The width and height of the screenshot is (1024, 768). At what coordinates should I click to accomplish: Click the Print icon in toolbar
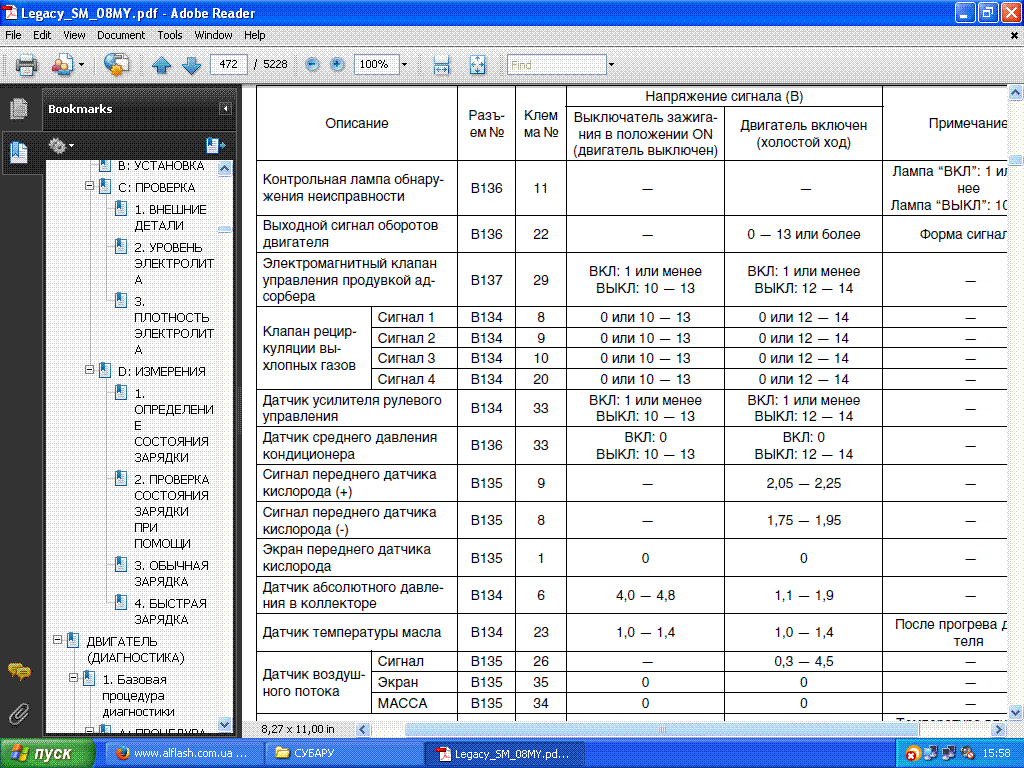(x=26, y=65)
